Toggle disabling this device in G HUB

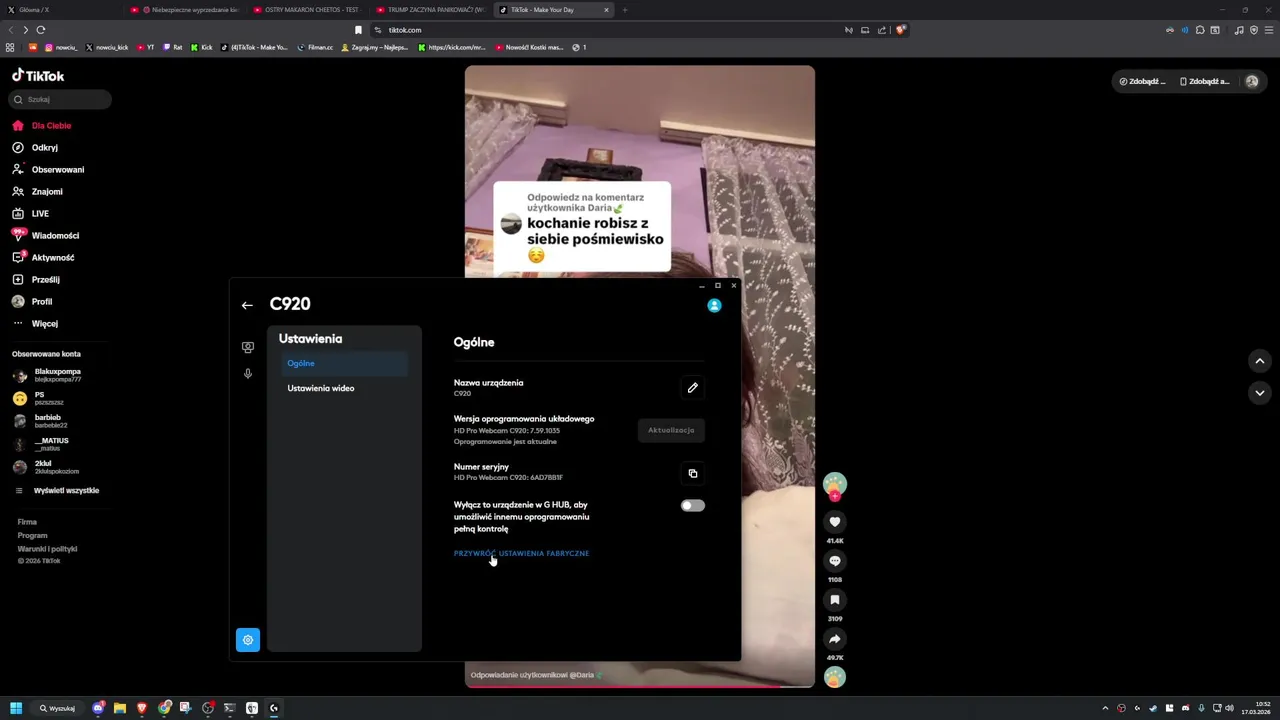[692, 506]
